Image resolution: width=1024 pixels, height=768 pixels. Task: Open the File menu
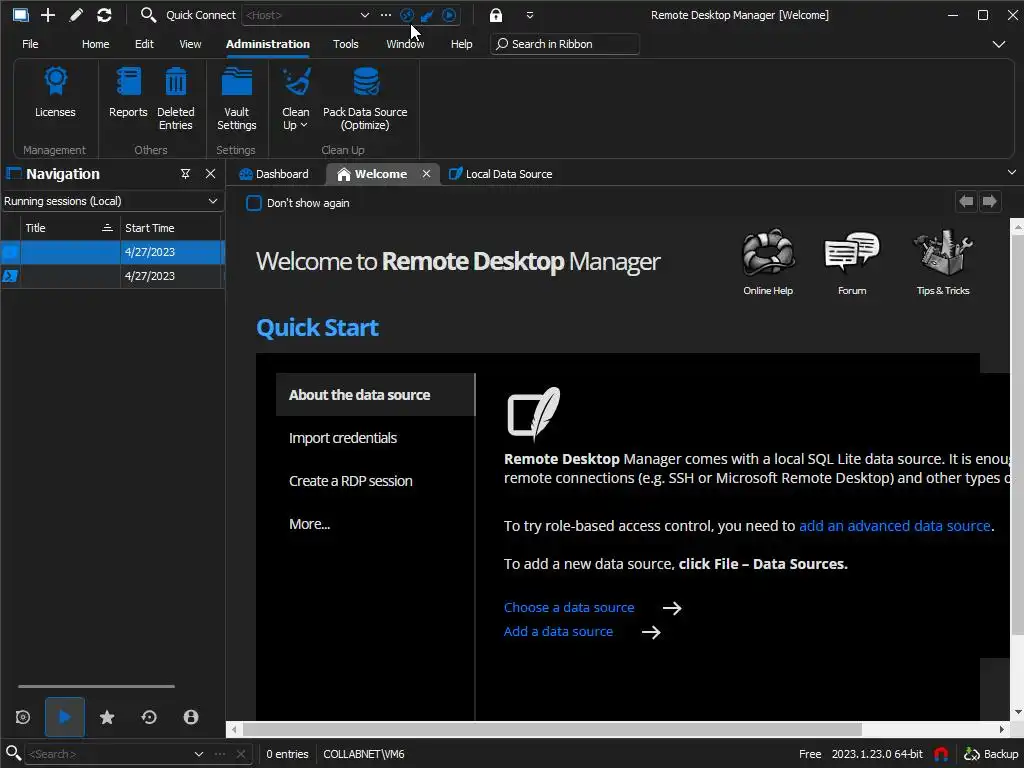coord(30,44)
